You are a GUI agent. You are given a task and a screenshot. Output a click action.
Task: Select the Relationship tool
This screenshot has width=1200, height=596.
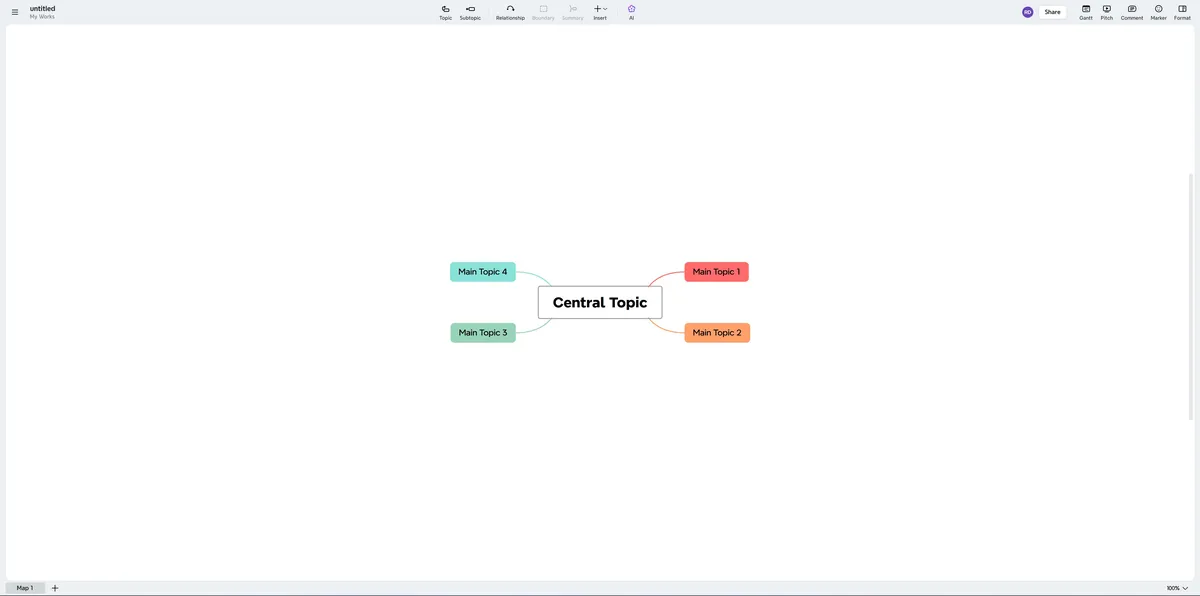pos(510,12)
